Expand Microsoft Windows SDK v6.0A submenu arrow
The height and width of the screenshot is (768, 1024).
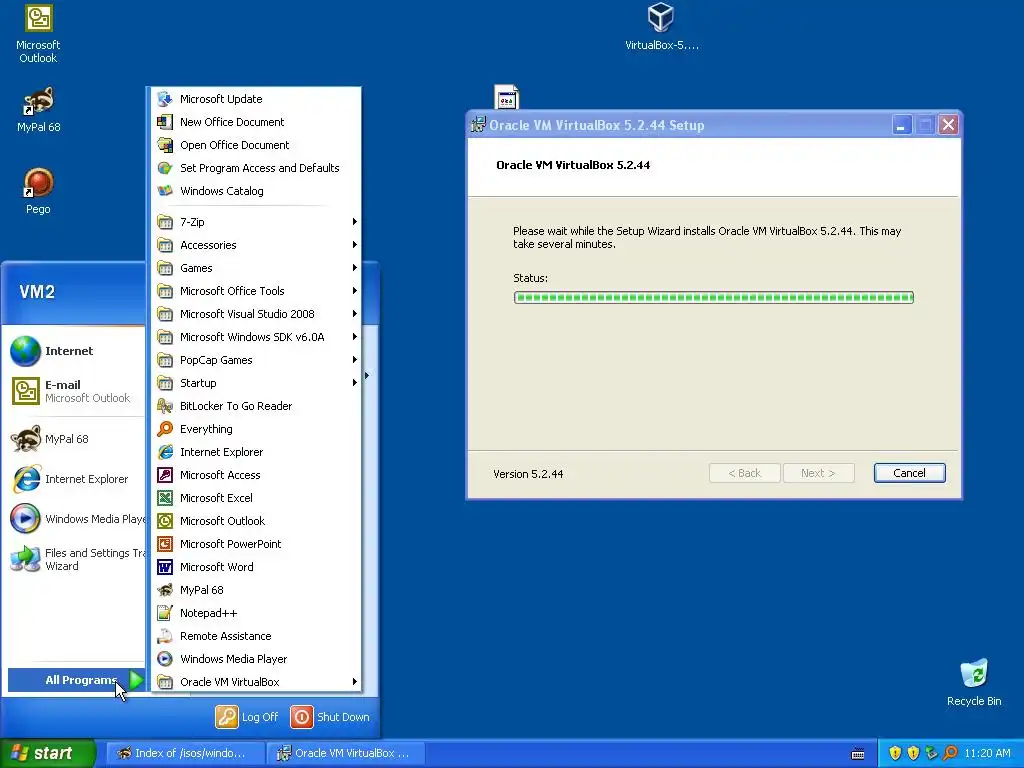[x=355, y=337]
